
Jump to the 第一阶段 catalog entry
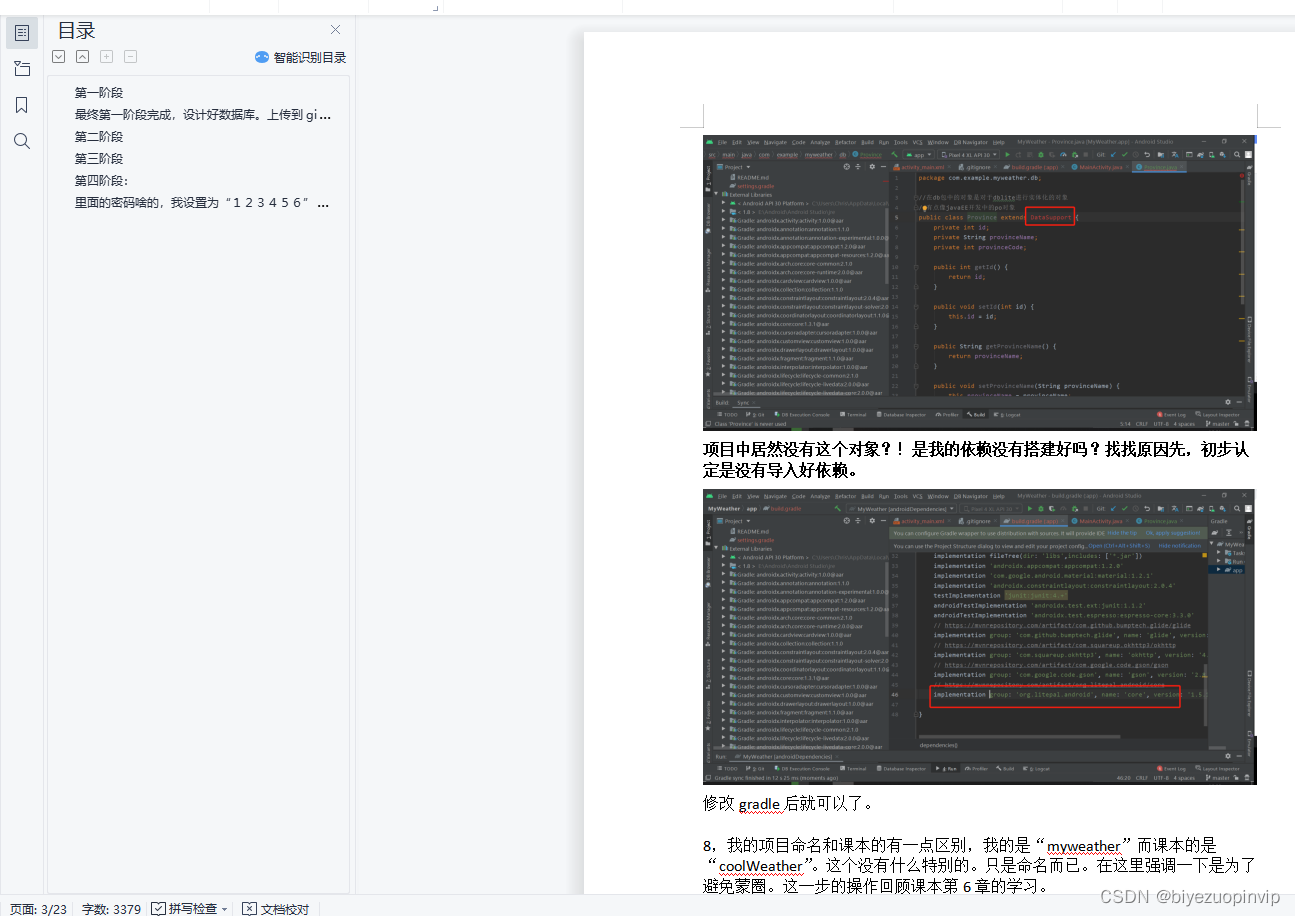98,91
